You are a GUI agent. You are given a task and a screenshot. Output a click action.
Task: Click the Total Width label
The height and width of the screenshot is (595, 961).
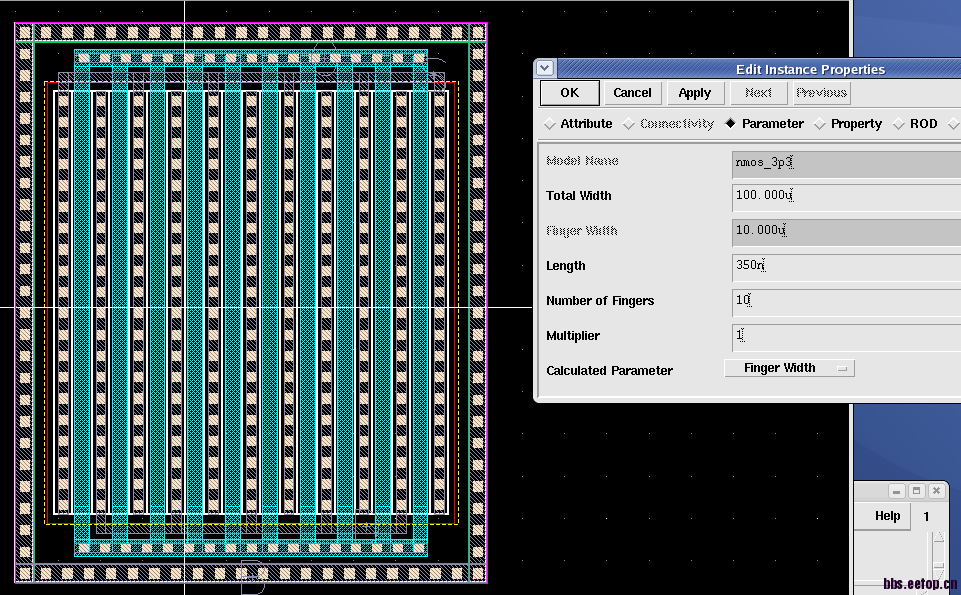(x=579, y=195)
